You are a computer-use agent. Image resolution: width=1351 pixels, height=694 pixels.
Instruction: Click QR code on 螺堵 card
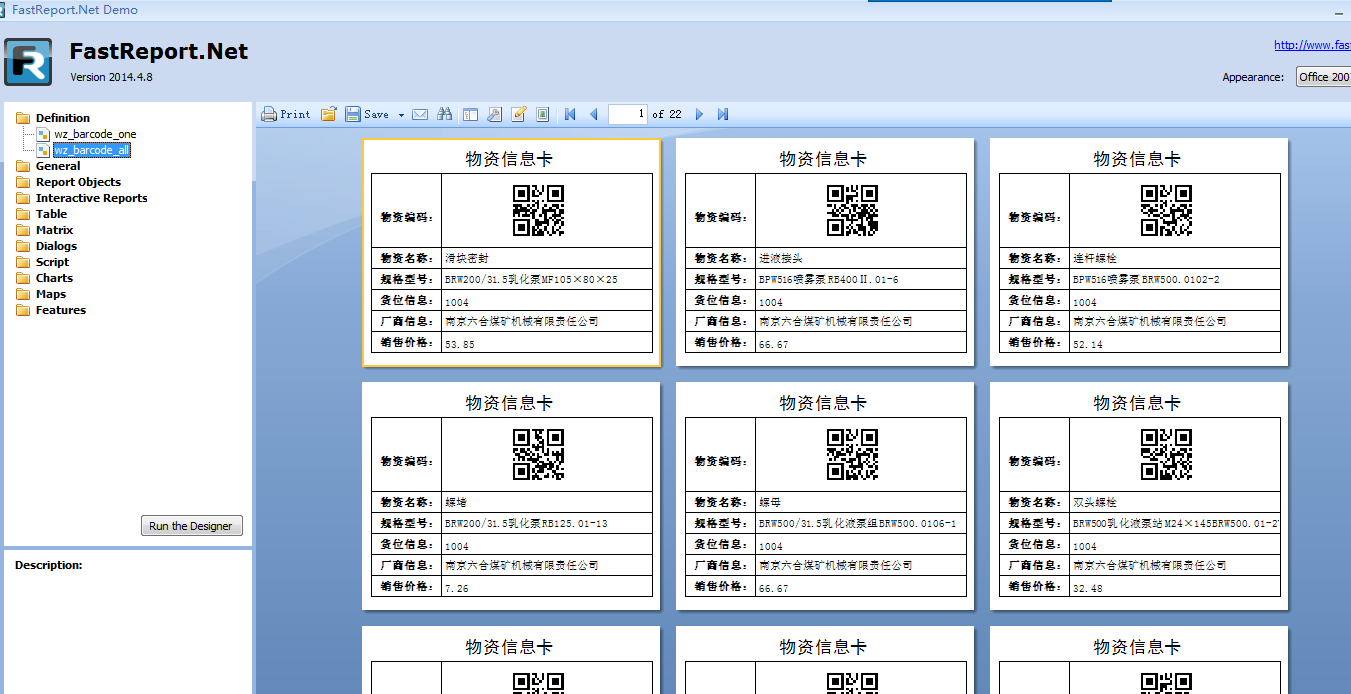point(539,454)
